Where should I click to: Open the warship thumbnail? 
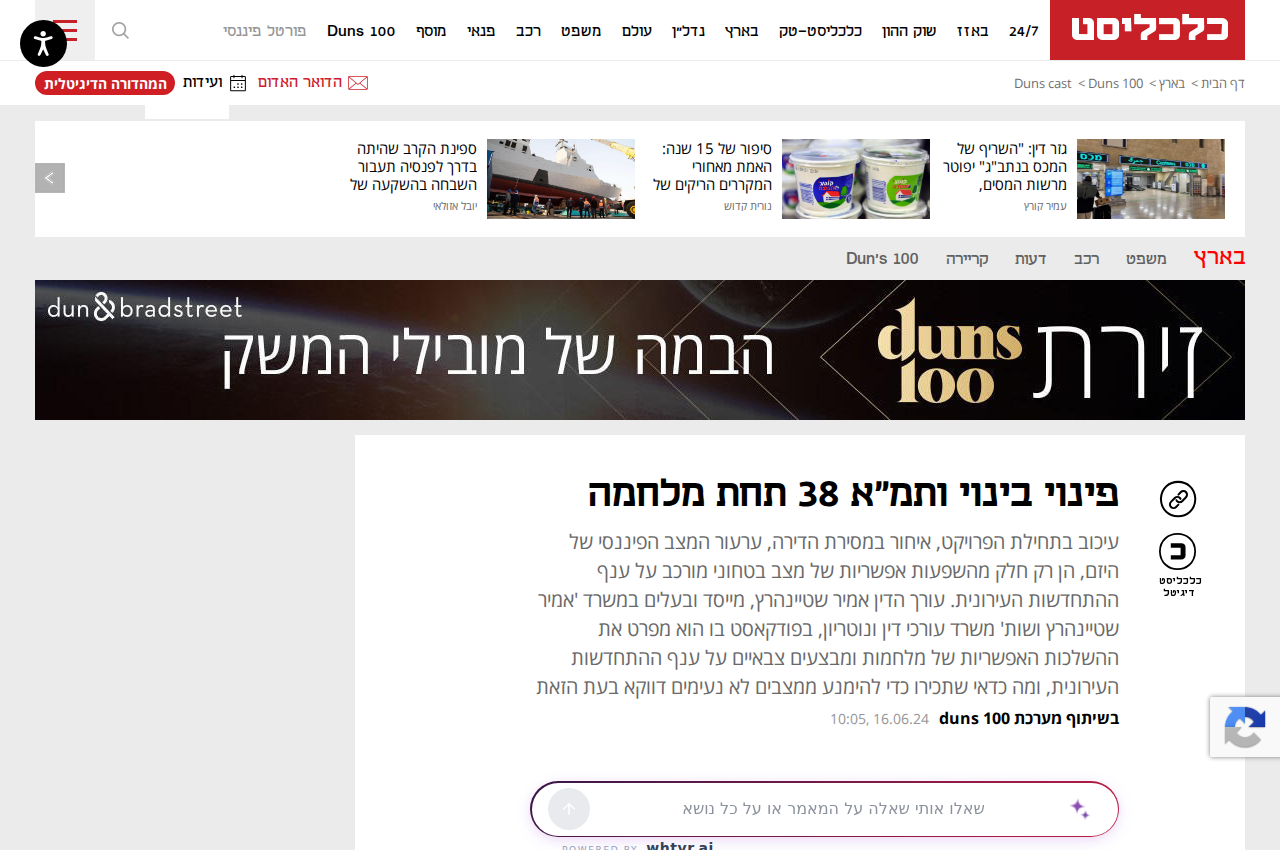(x=561, y=179)
